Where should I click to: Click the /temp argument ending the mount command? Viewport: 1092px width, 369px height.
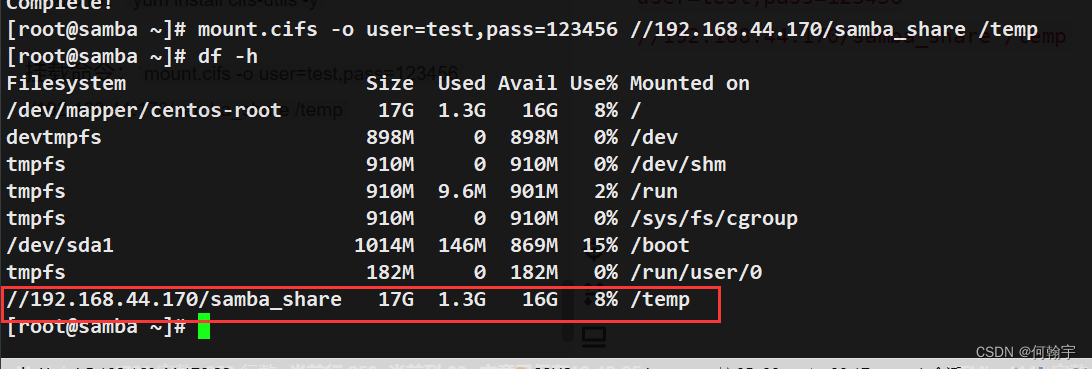(x=1008, y=30)
